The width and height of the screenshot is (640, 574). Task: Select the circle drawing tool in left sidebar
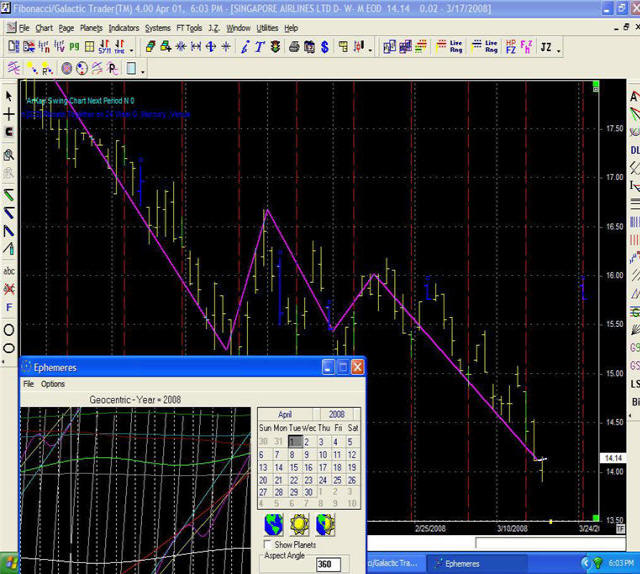click(x=9, y=330)
